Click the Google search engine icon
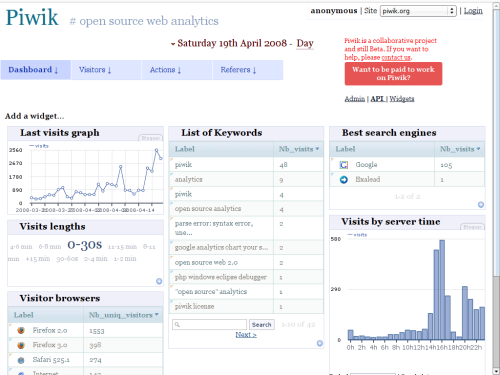 point(344,165)
